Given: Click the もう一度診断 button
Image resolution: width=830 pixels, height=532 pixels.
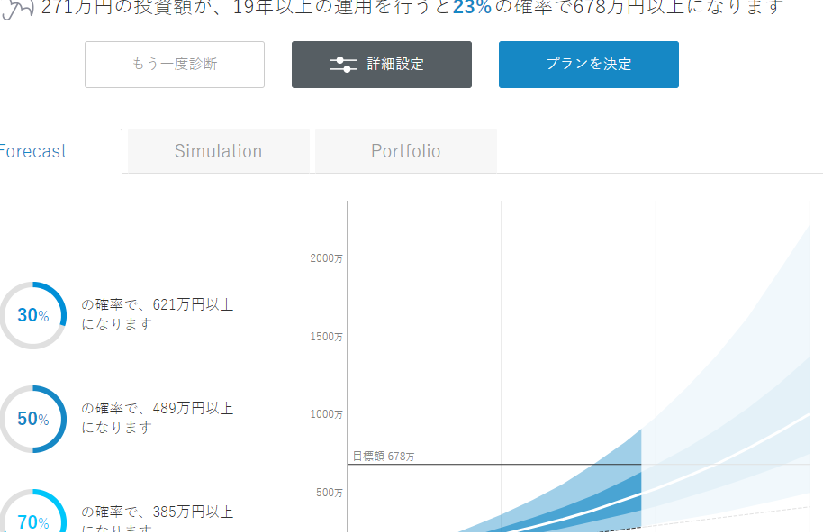Looking at the screenshot, I should (x=175, y=65).
